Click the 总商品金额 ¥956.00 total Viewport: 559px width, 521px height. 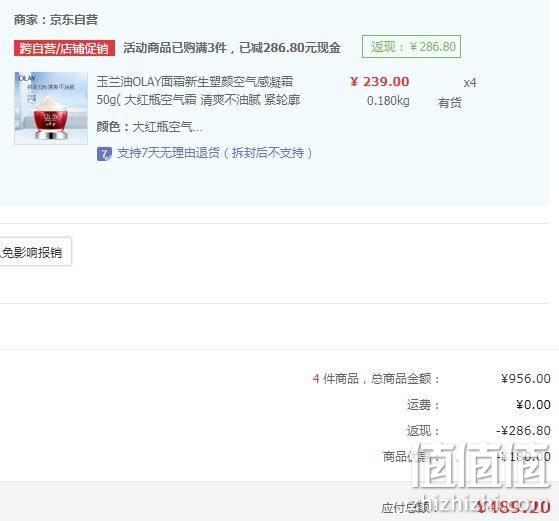tap(525, 378)
